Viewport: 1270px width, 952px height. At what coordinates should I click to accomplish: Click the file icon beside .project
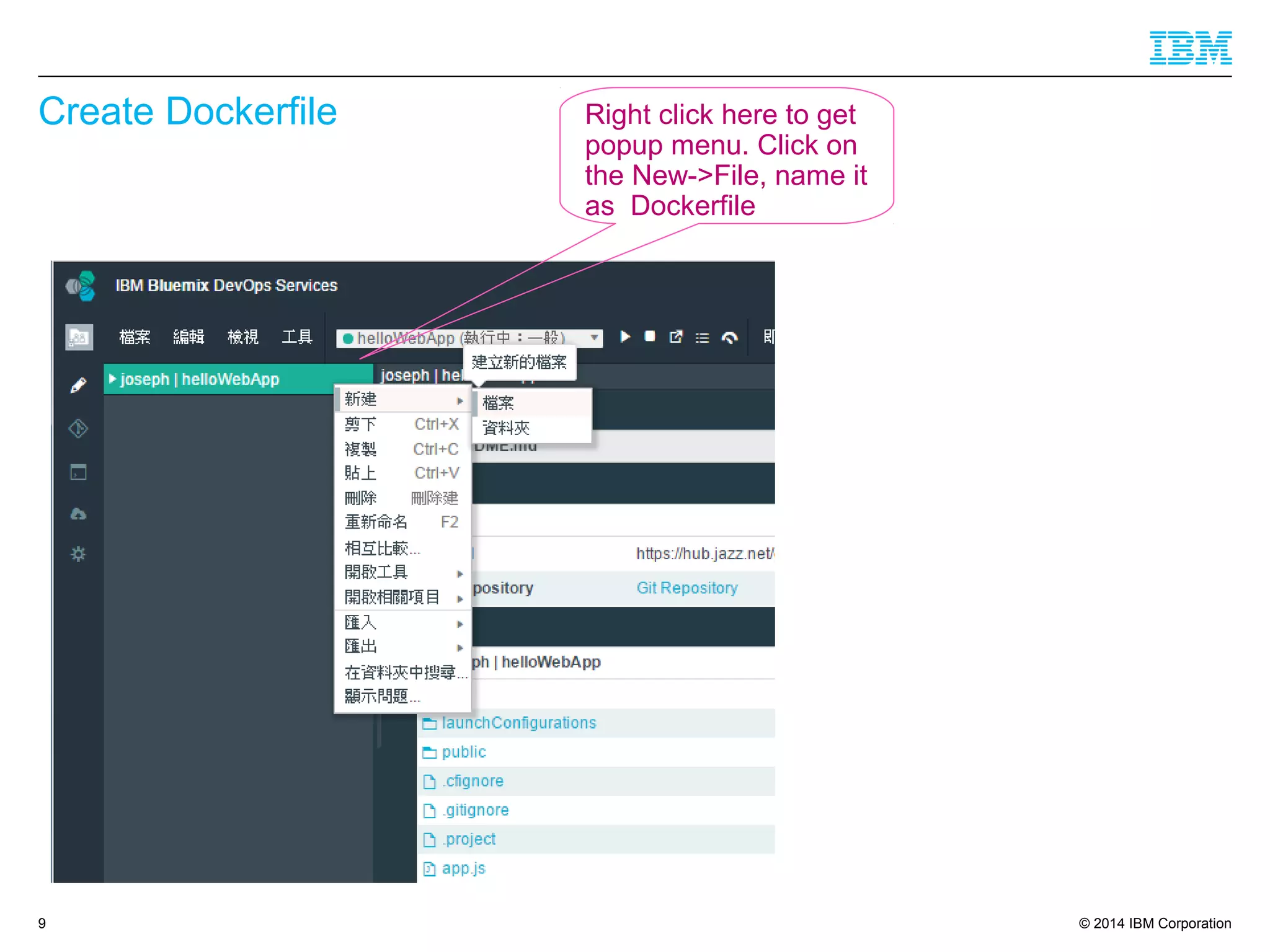click(430, 840)
